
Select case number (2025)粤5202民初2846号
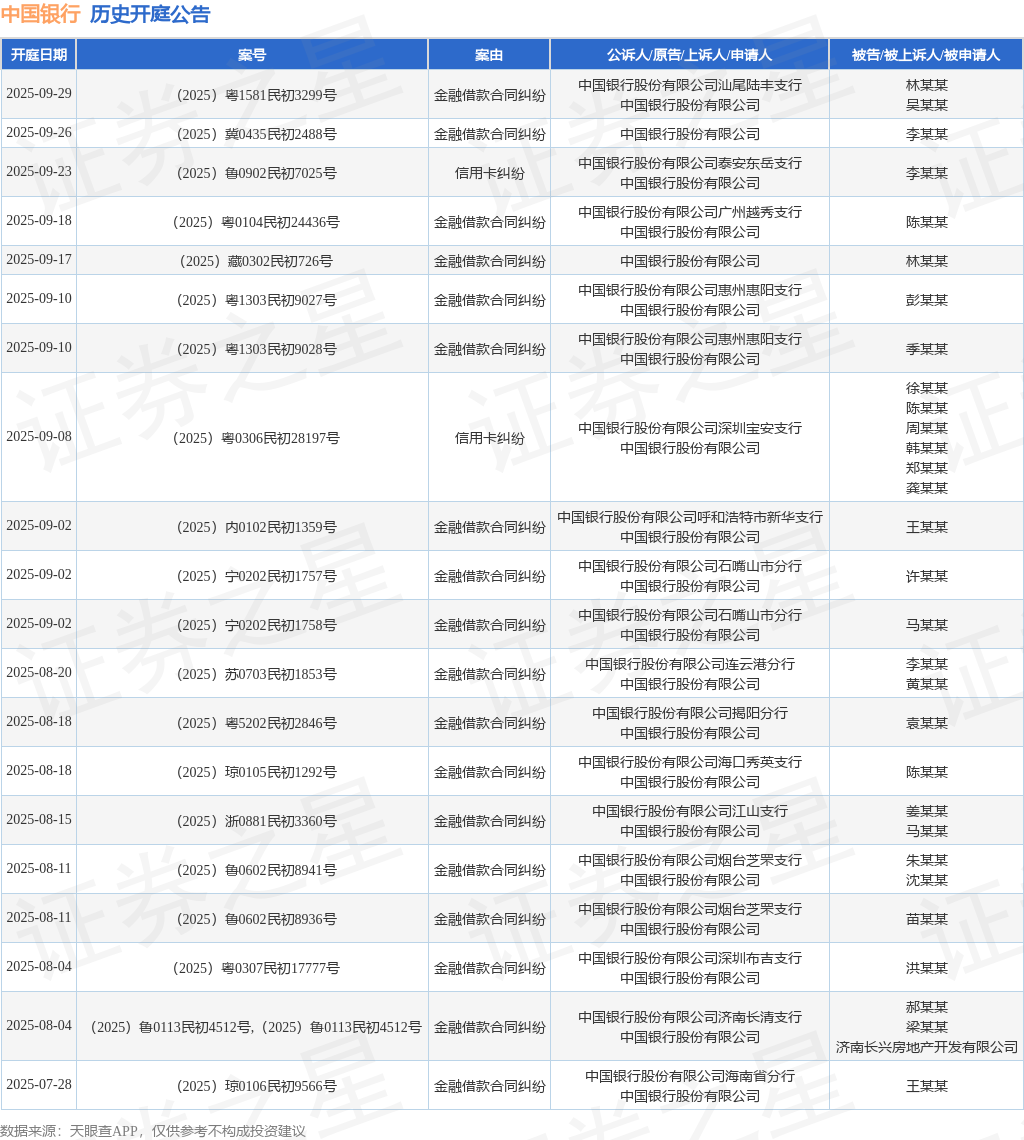(256, 723)
